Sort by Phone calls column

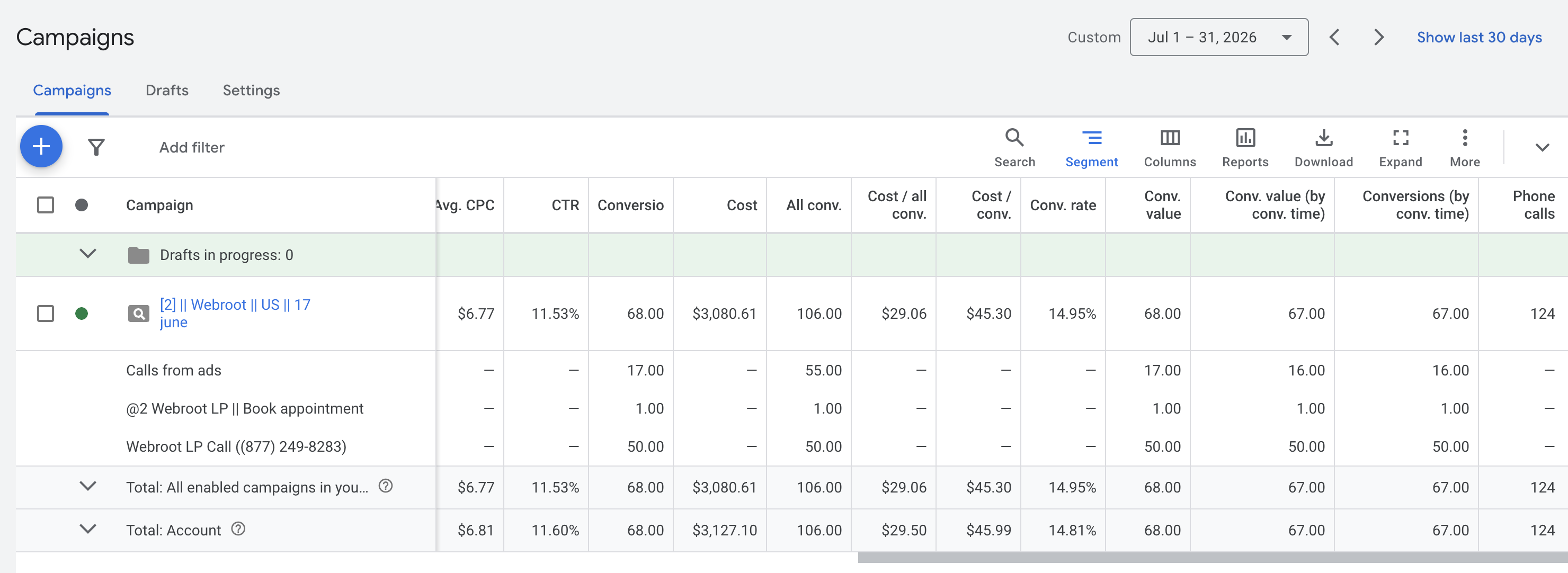point(1534,205)
